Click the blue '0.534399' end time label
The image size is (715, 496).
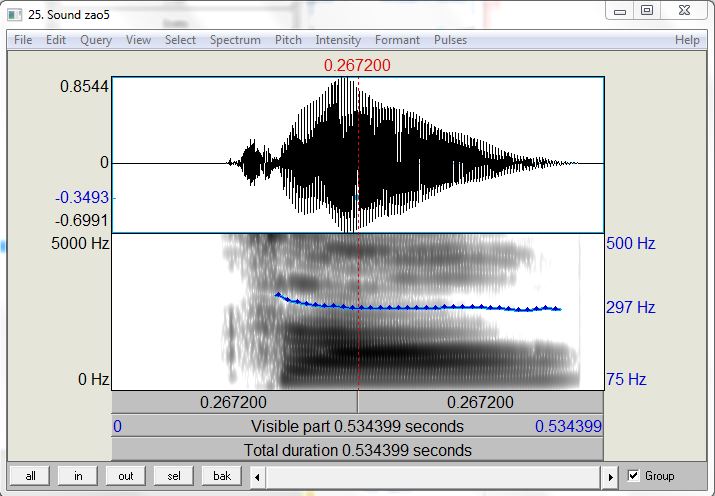[x=568, y=426]
